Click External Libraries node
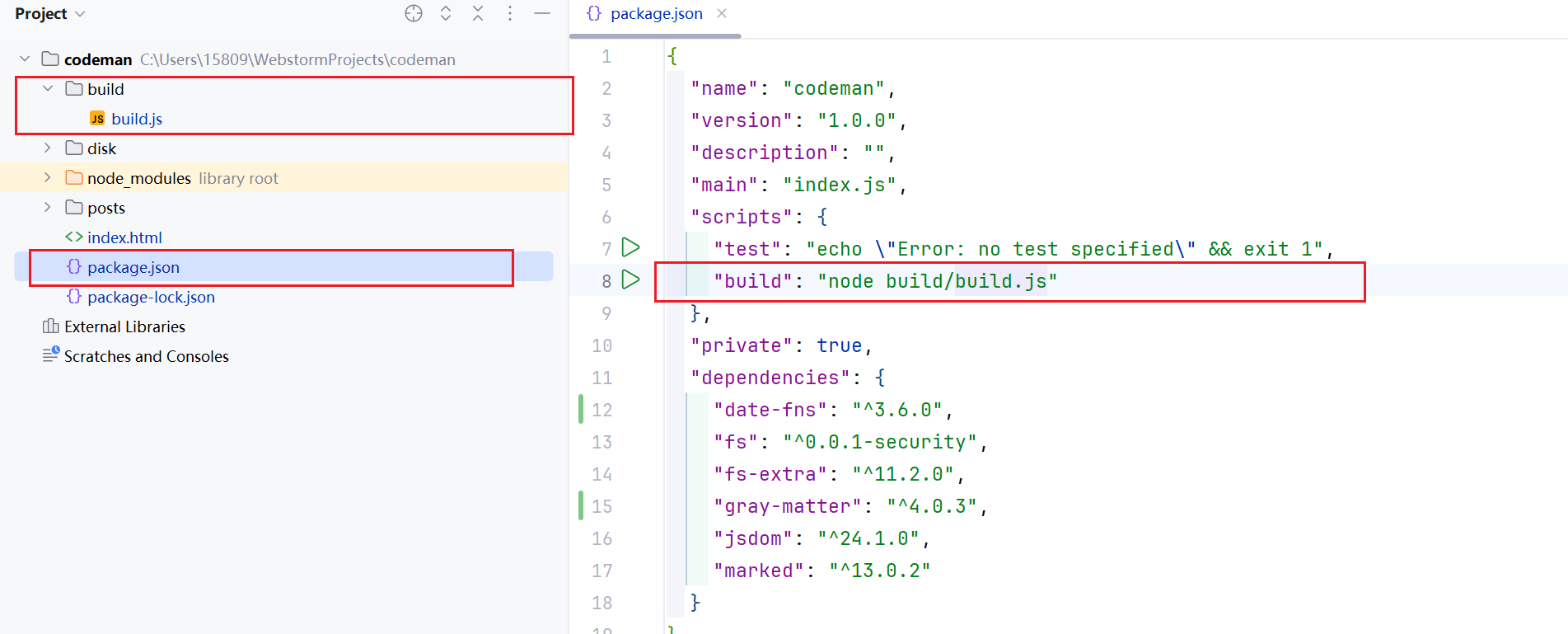Screen dimensions: 1568x634 pos(124,326)
